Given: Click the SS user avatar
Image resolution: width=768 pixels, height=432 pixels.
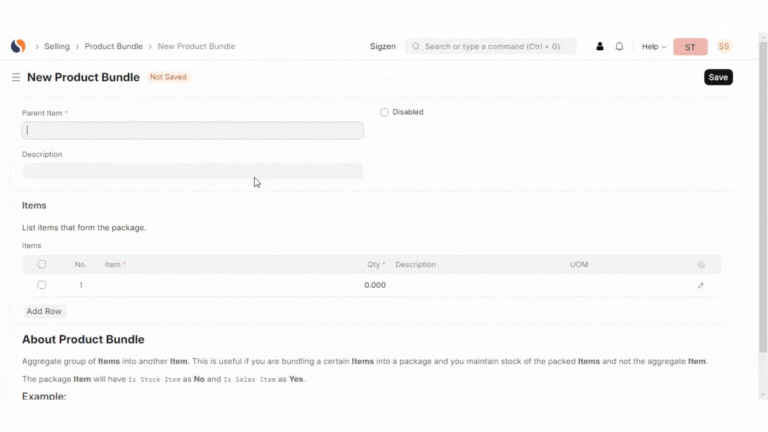Looking at the screenshot, I should point(723,47).
